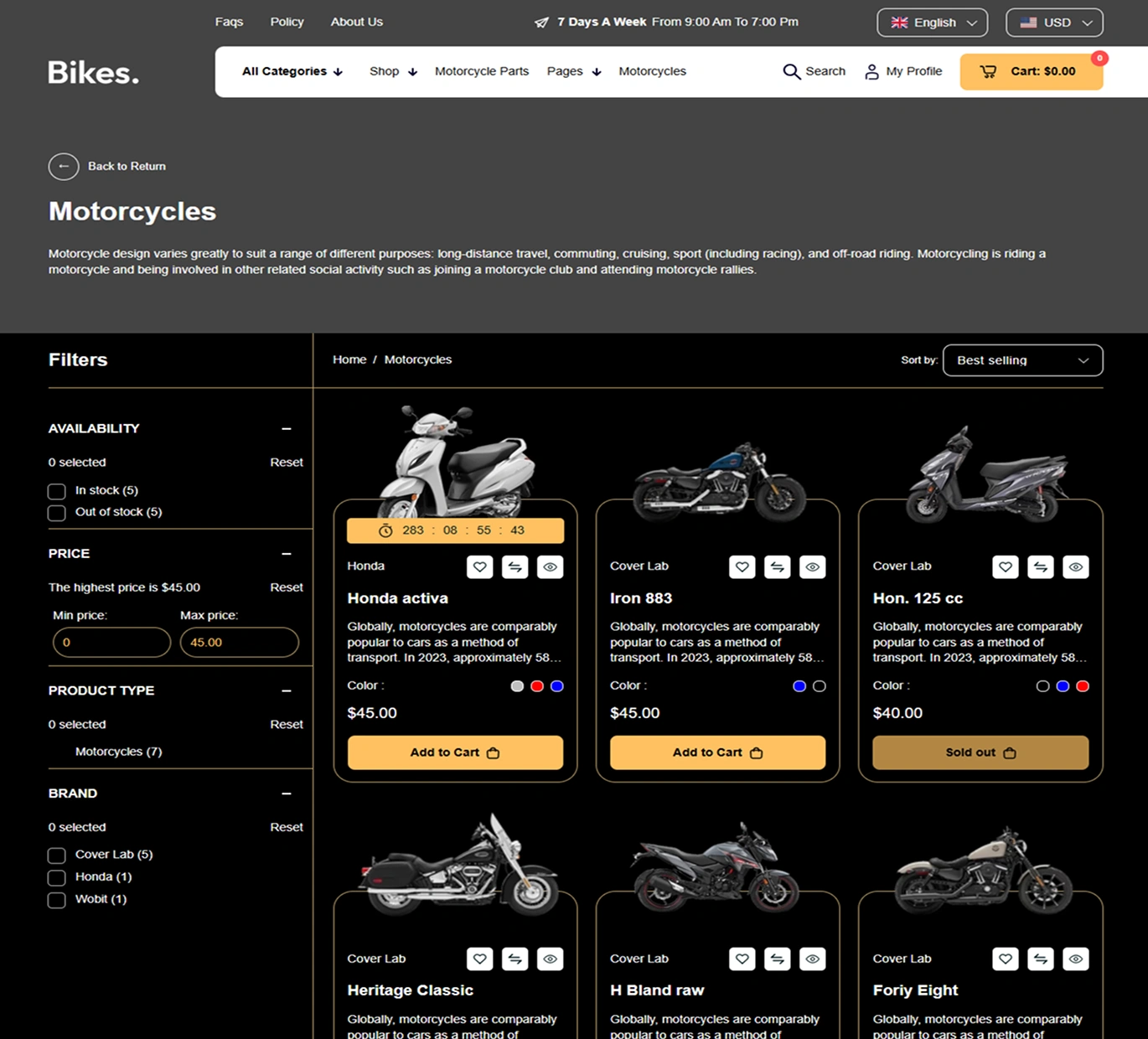Open the Policy page
Viewport: 1148px width, 1039px height.
tap(287, 22)
